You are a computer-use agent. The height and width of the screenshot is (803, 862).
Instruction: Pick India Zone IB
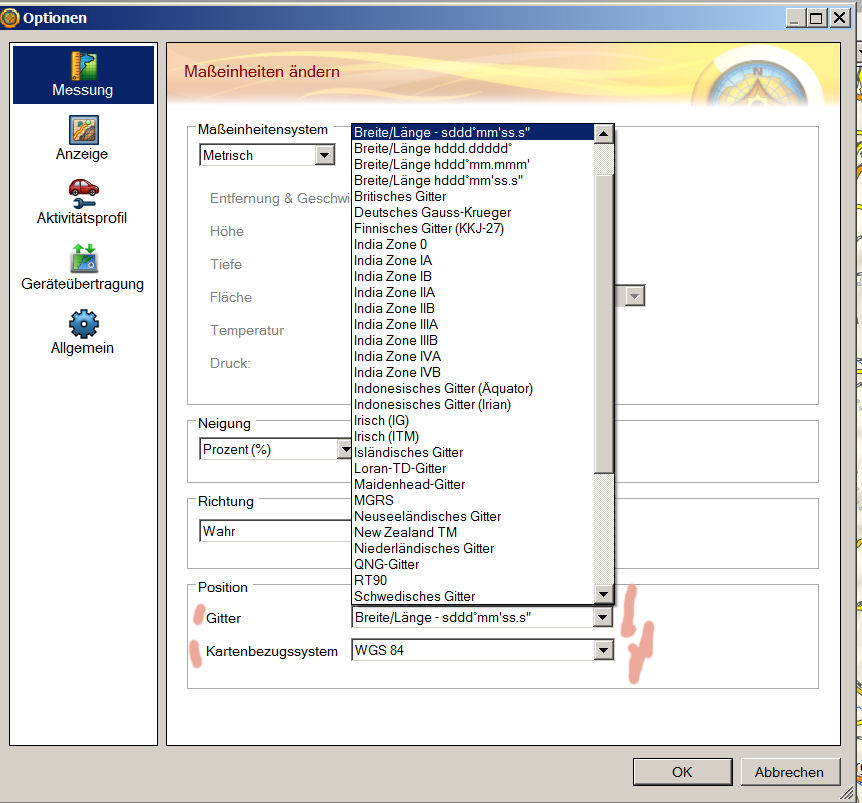point(473,276)
